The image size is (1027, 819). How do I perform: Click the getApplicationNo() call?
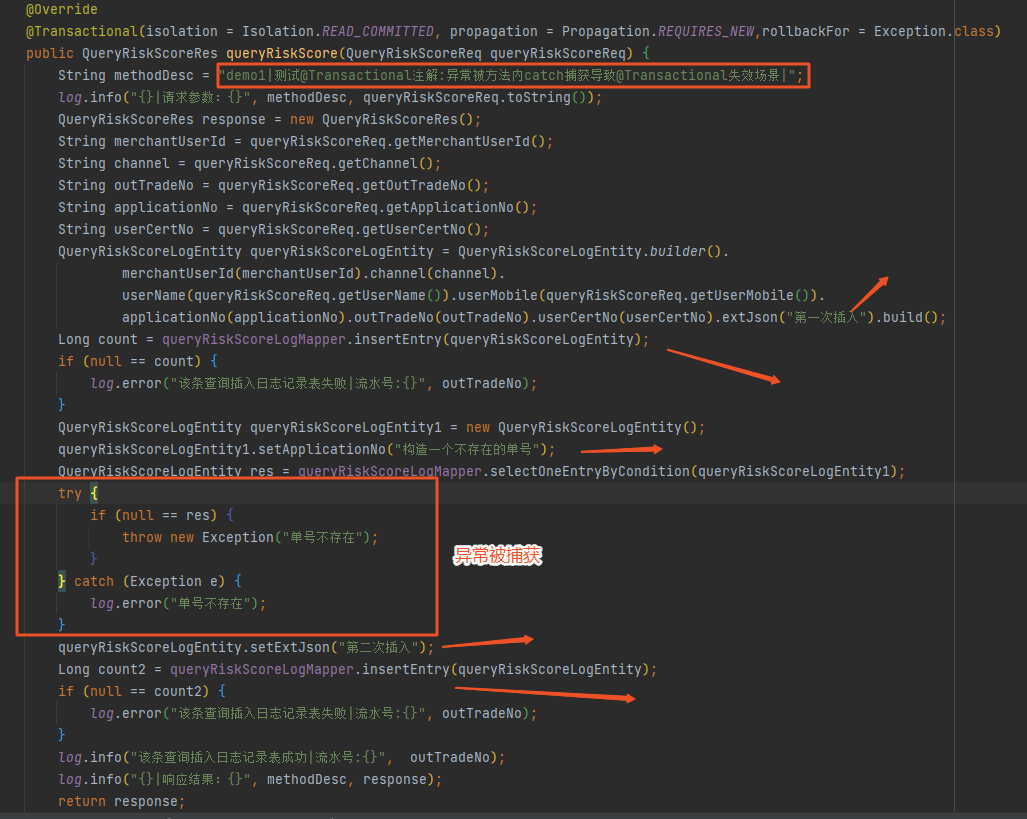(457, 207)
